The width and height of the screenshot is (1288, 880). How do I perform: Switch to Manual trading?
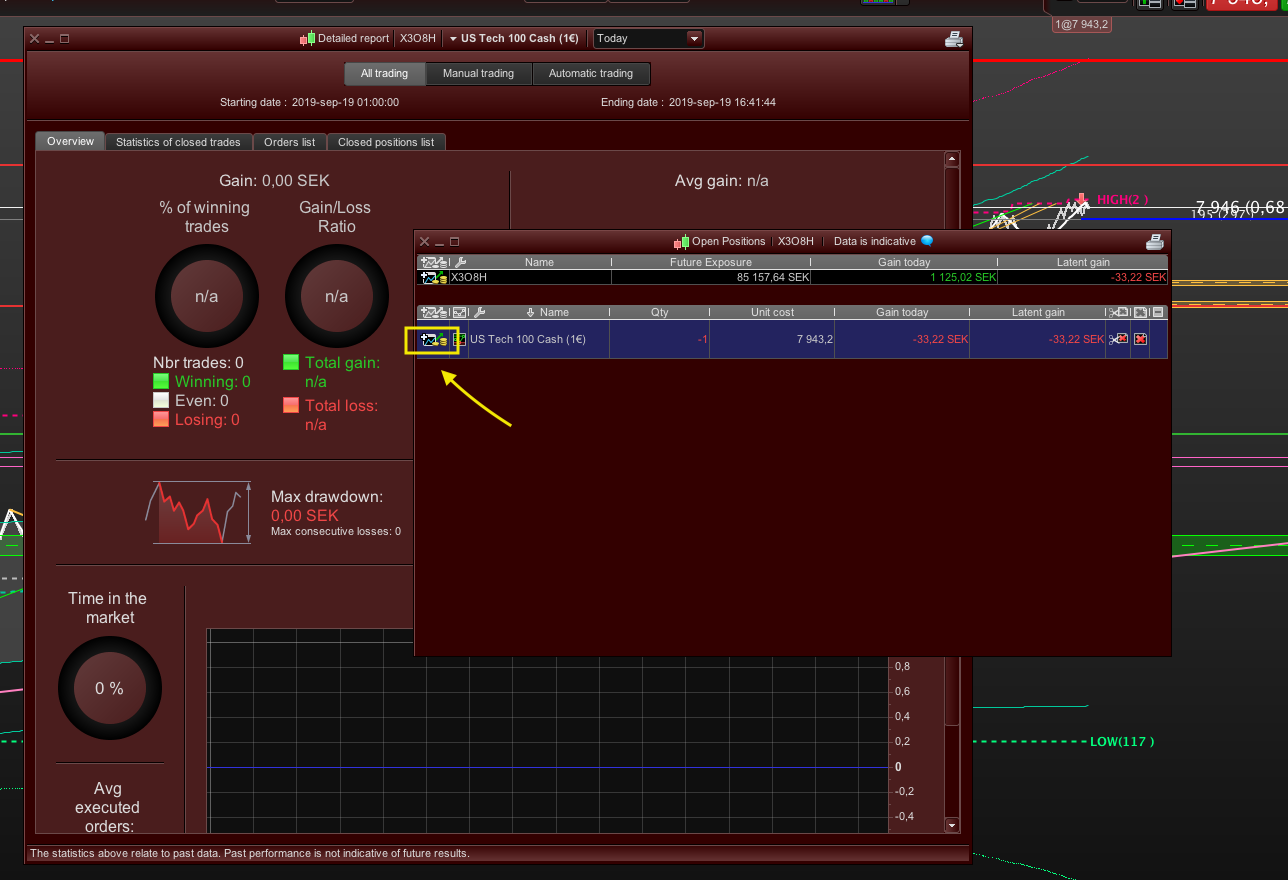(x=478, y=73)
